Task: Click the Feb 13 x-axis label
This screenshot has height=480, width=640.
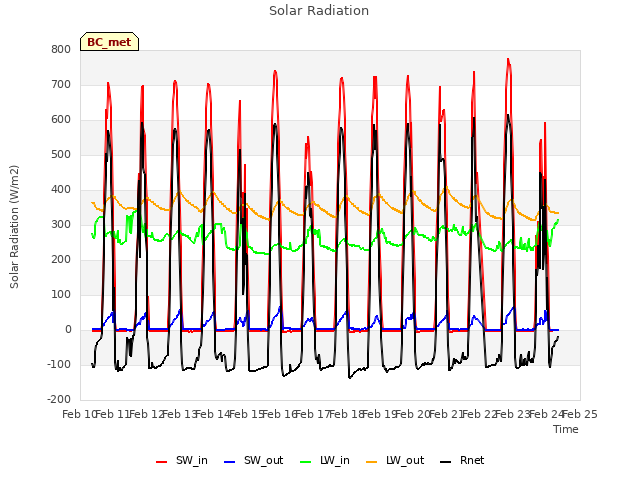Action: coord(180,415)
